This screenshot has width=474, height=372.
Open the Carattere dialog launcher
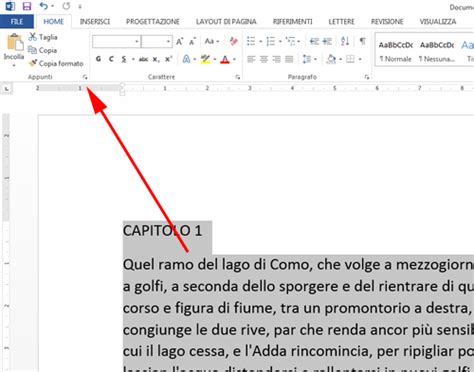click(238, 77)
